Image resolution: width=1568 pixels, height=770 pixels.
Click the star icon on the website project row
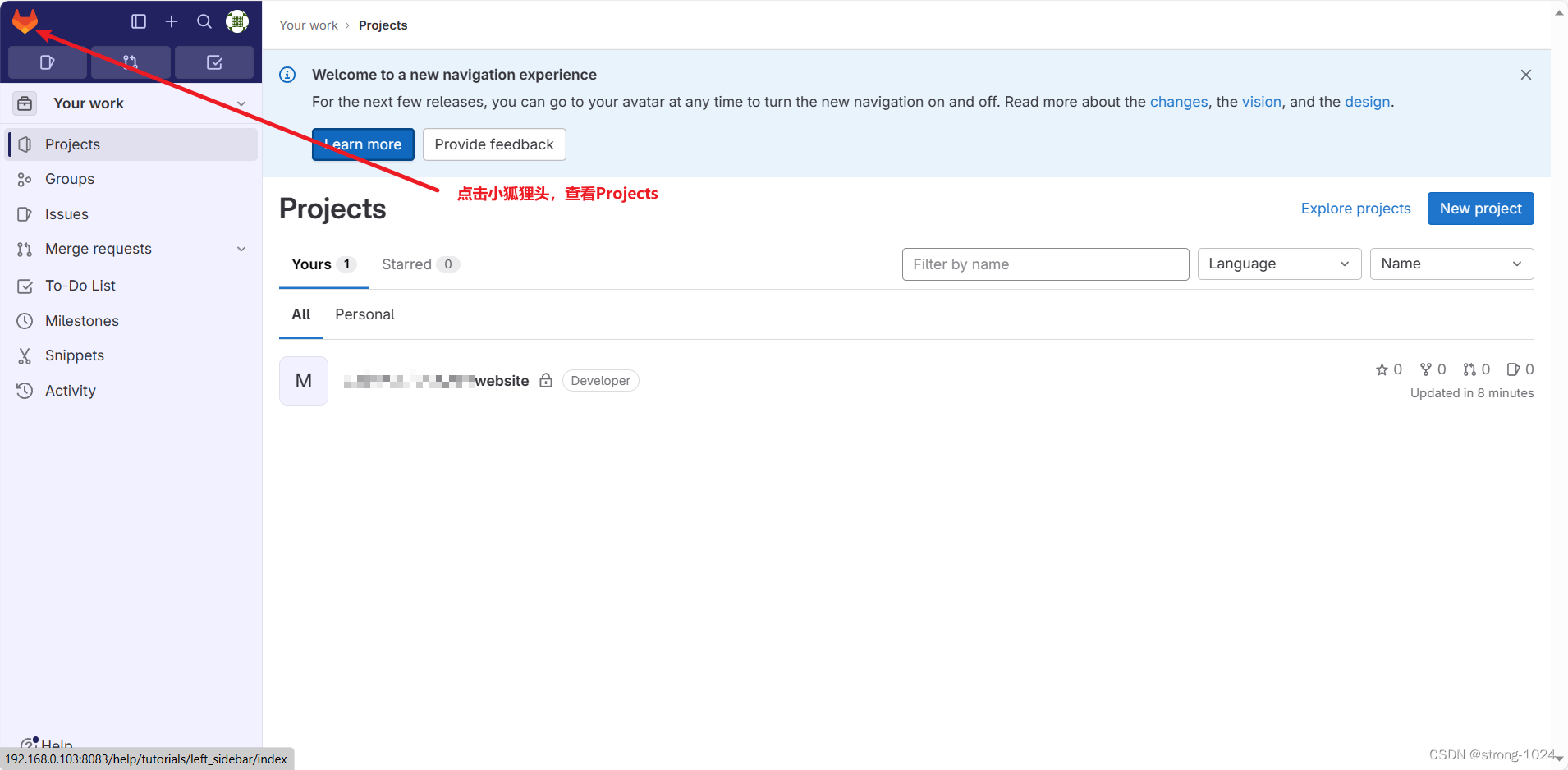(1383, 369)
